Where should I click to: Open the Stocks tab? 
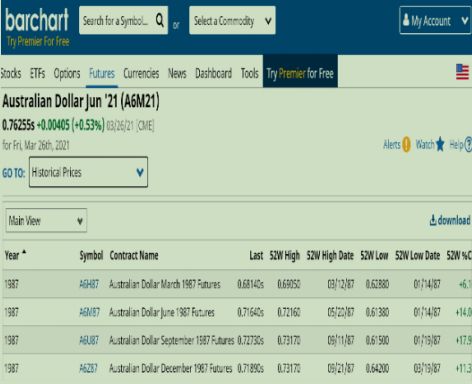point(11,73)
